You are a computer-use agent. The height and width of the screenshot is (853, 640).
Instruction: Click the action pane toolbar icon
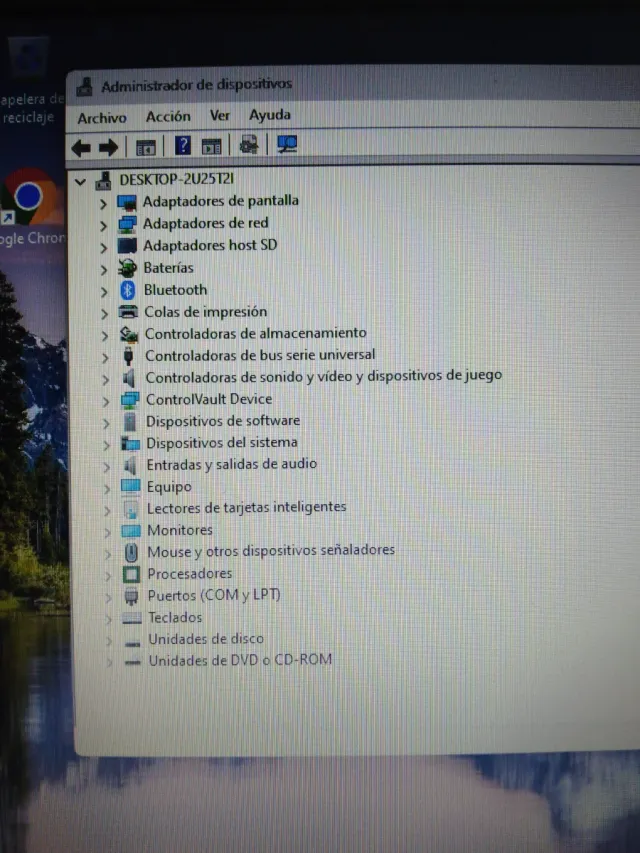coord(212,146)
